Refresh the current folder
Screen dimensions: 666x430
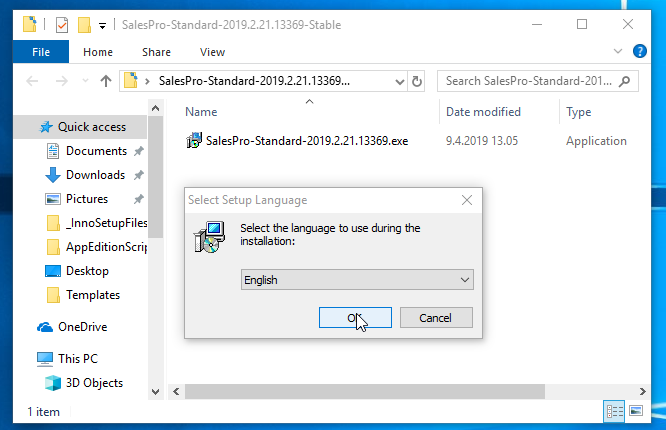click(417, 81)
